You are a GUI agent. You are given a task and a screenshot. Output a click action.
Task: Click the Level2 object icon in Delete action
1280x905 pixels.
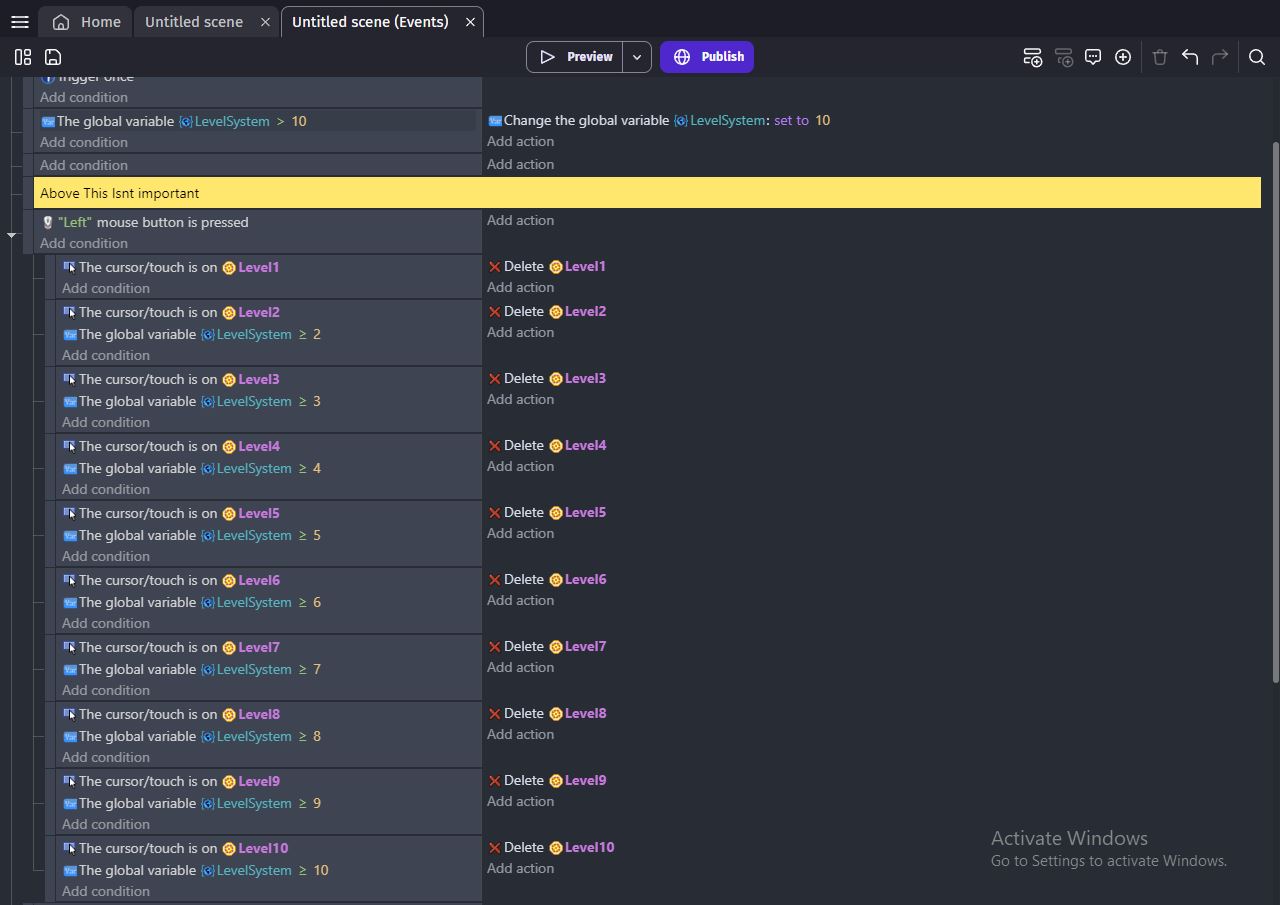pos(556,312)
